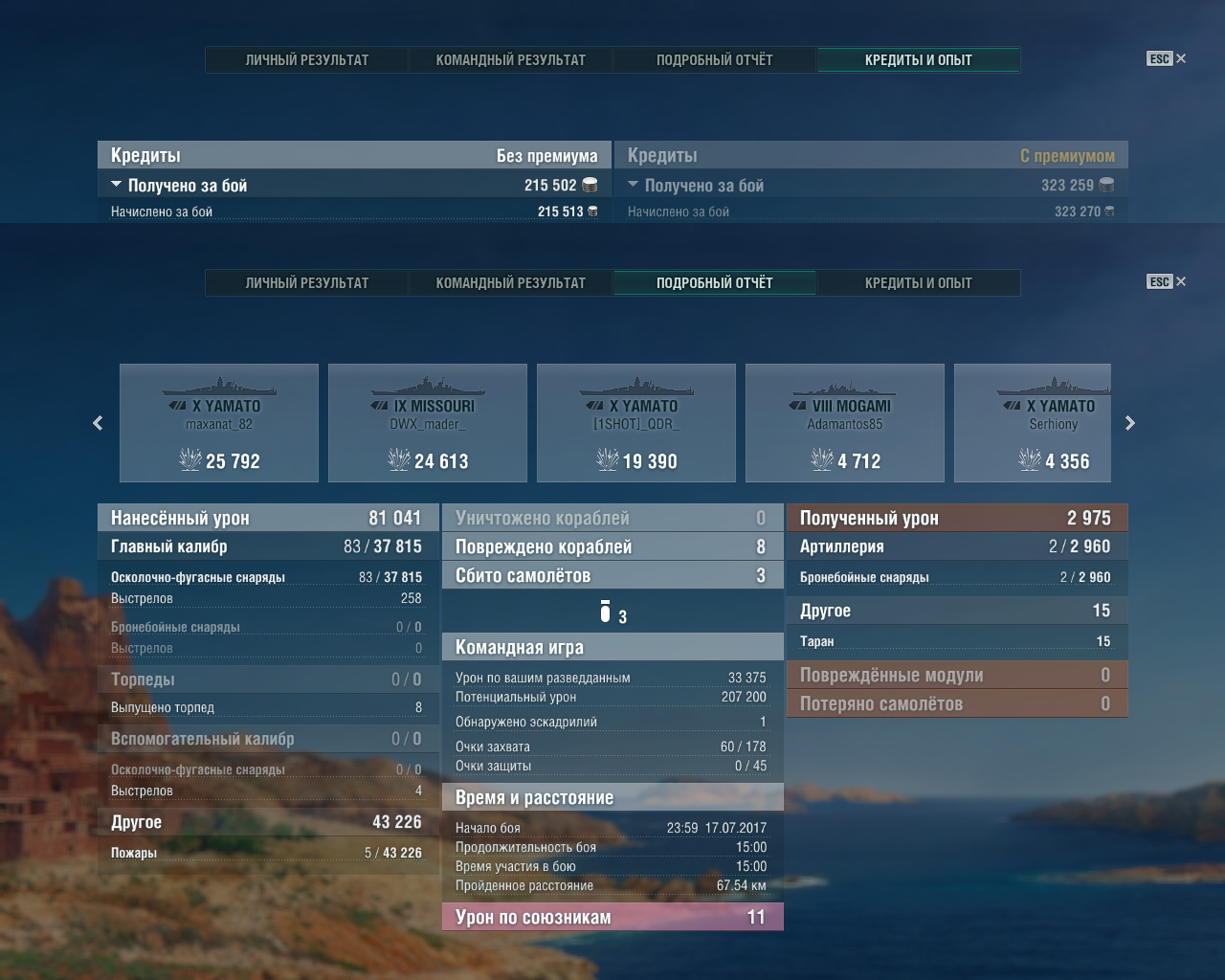
Task: Click credits coin icon next to 215 502
Action: (x=590, y=185)
